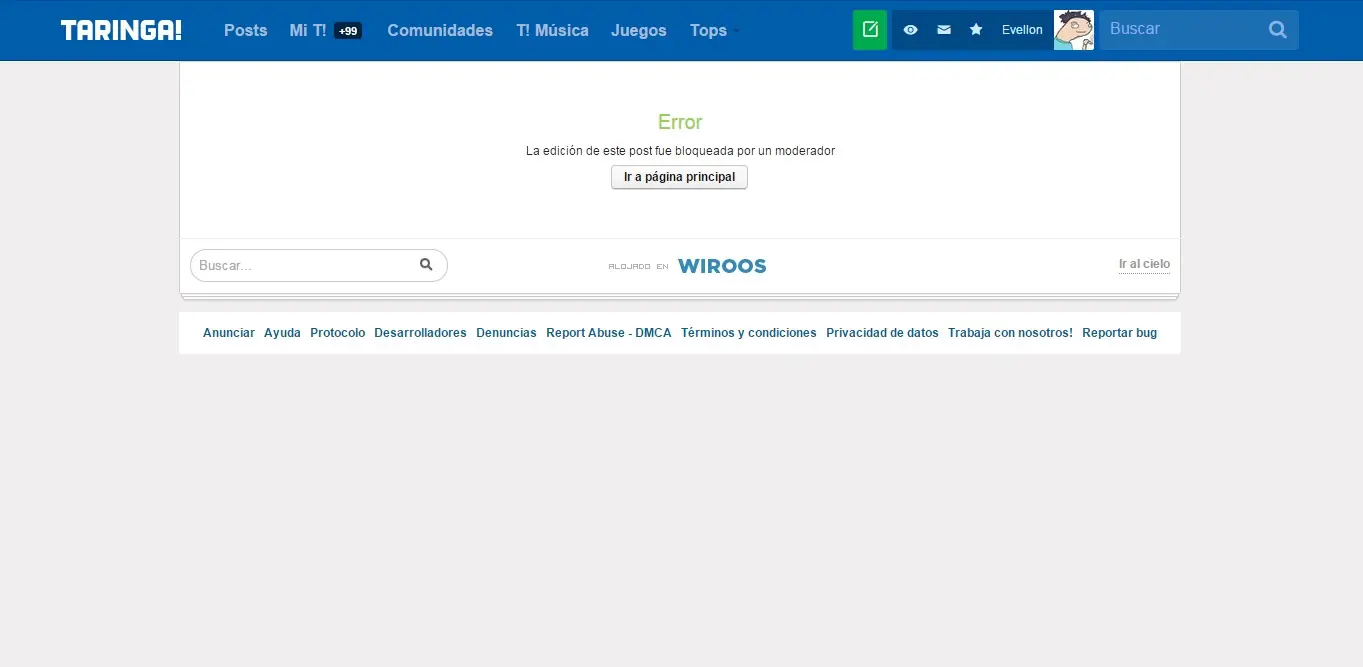Open Evellon's profile avatar

[1073, 30]
